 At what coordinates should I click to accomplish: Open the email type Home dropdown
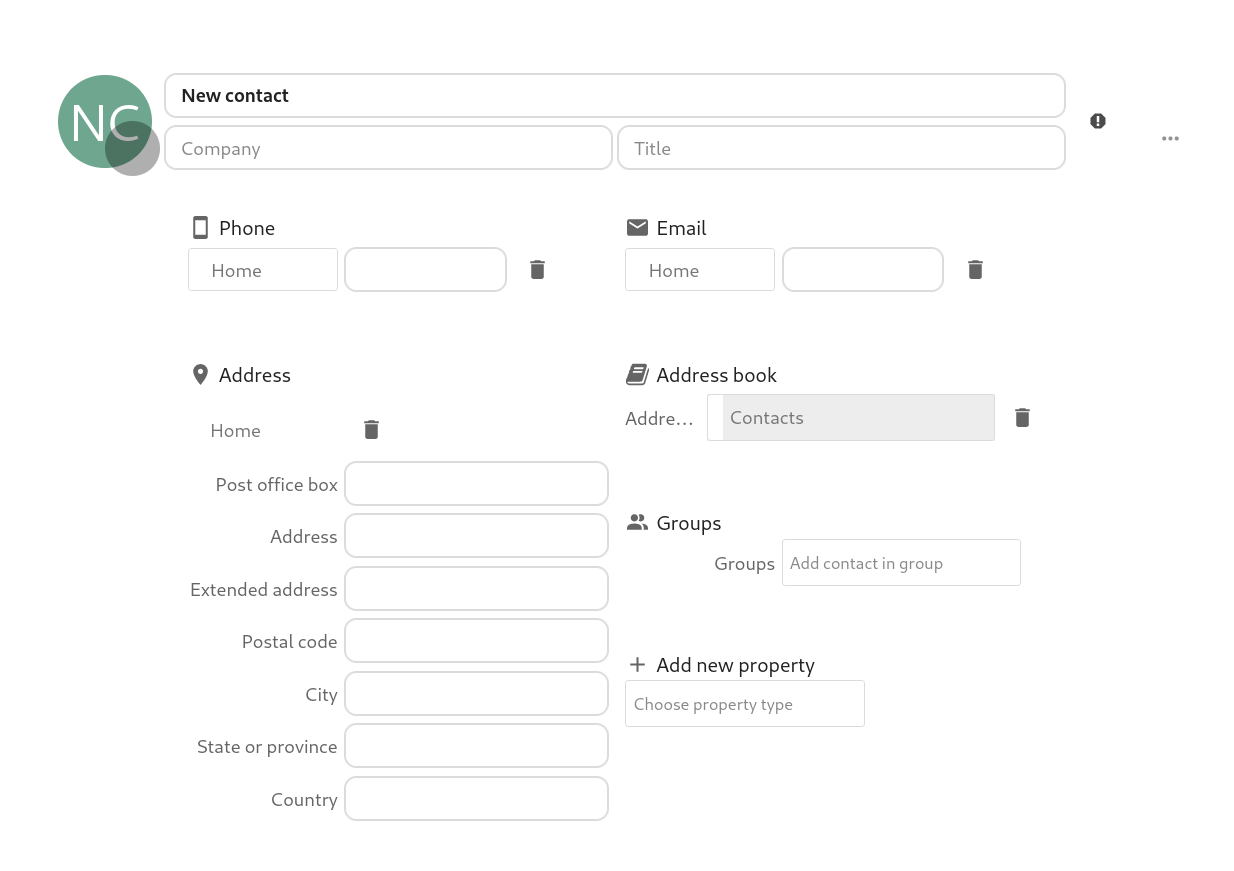click(x=700, y=270)
